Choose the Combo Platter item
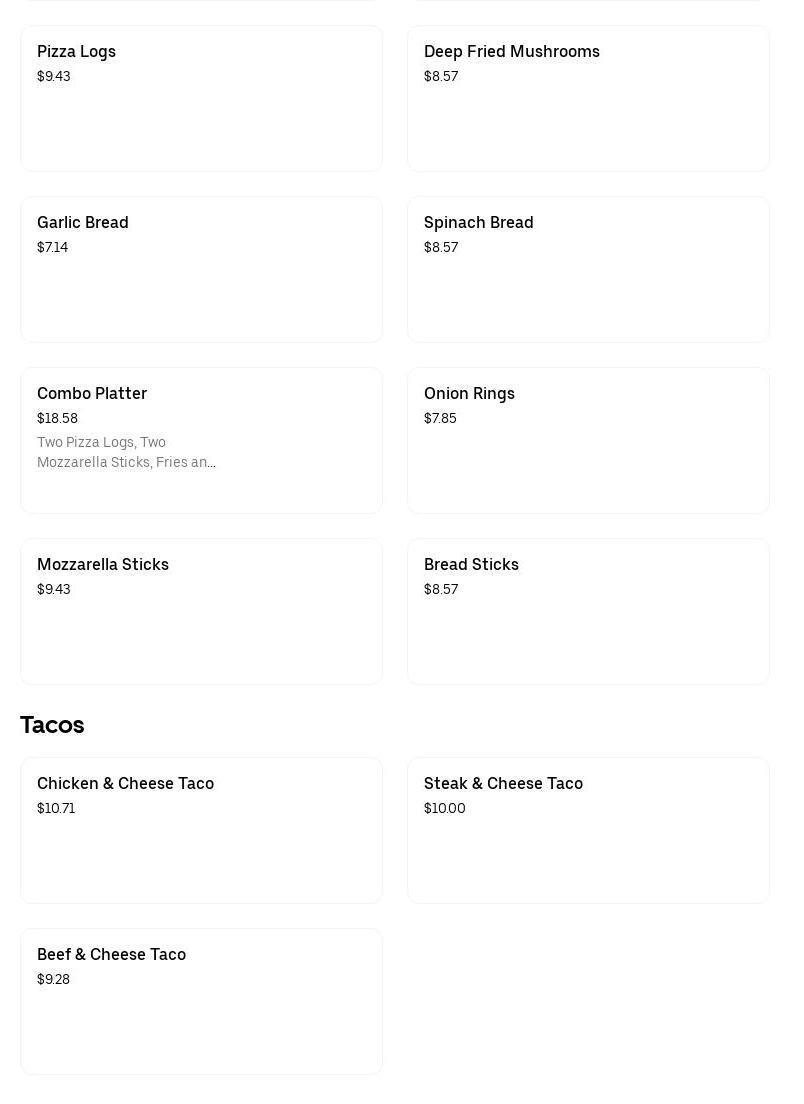 click(x=201, y=440)
